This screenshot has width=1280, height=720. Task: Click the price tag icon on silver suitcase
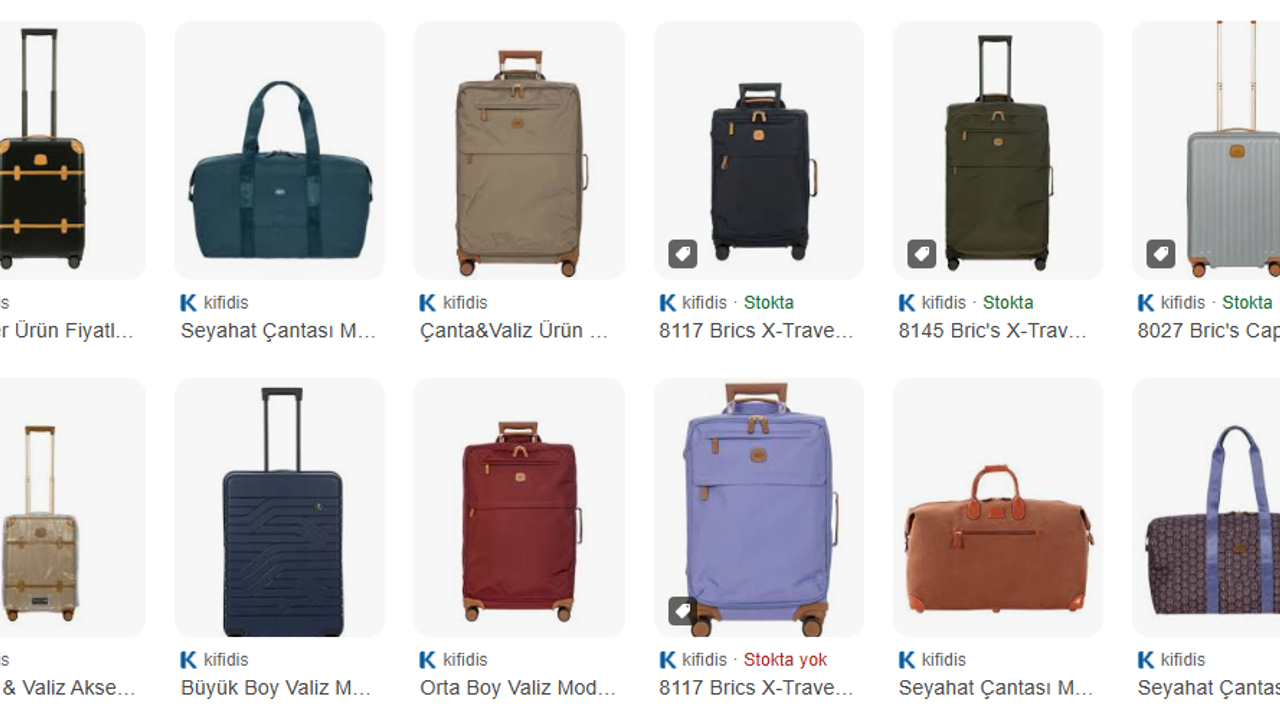1161,254
